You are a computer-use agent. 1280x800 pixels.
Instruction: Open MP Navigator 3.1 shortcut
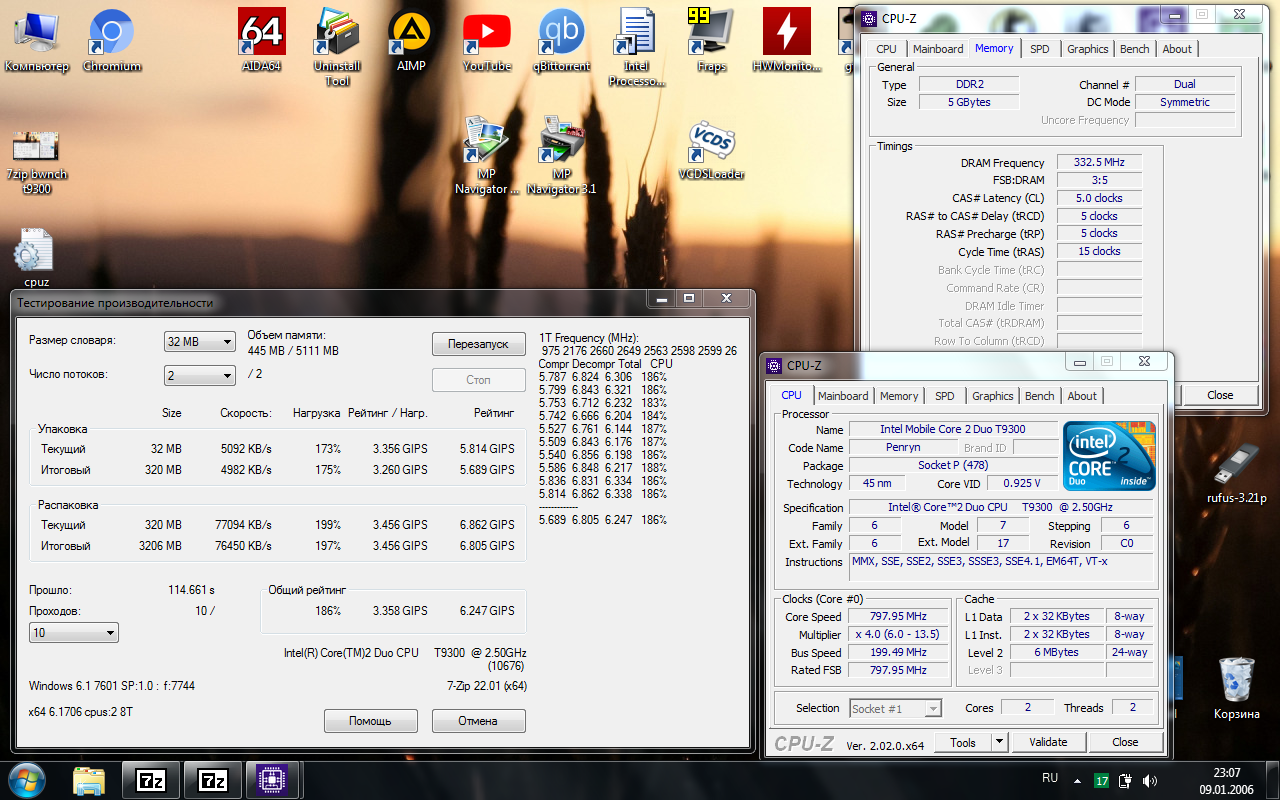(x=561, y=155)
